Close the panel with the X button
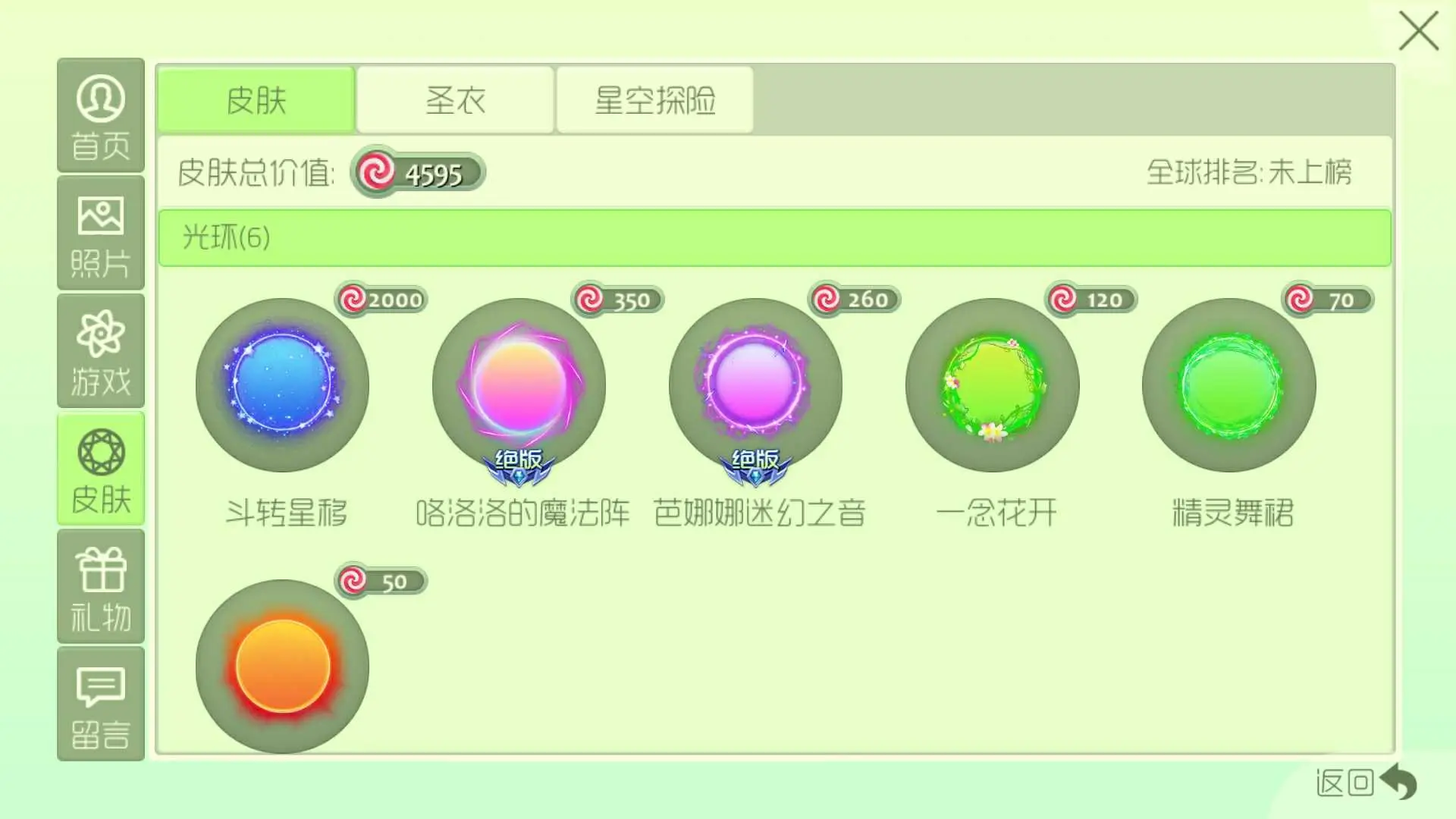Viewport: 1456px width, 819px height. pos(1418,31)
